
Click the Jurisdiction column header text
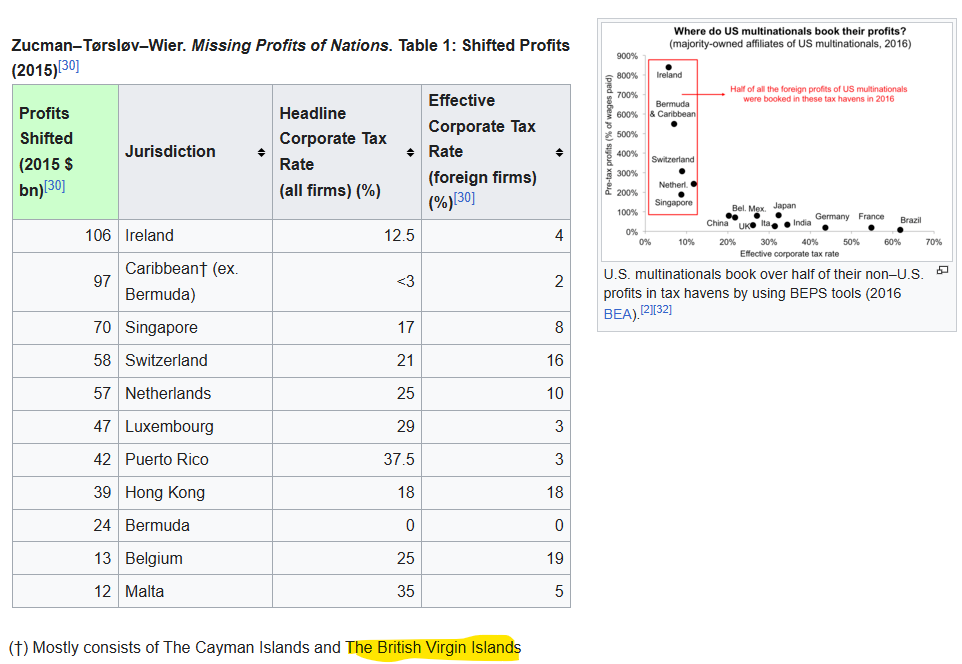170,152
